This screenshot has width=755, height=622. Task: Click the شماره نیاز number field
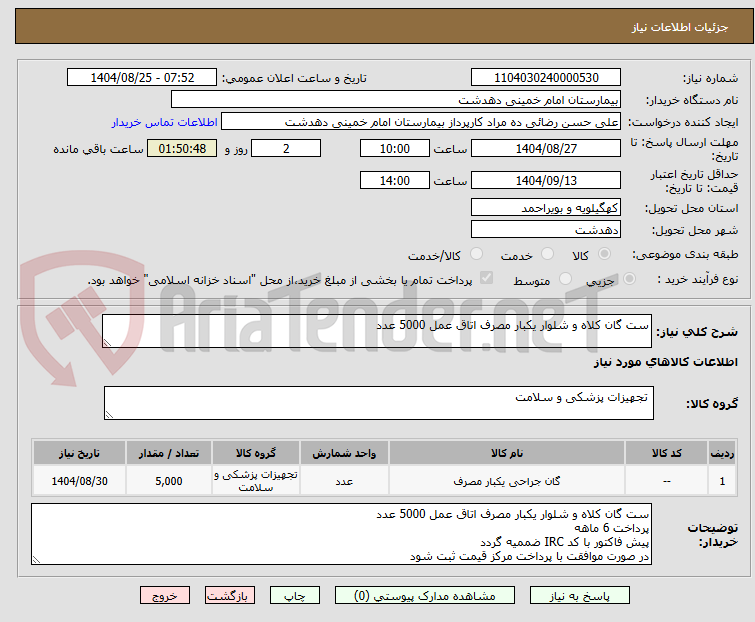(x=546, y=78)
